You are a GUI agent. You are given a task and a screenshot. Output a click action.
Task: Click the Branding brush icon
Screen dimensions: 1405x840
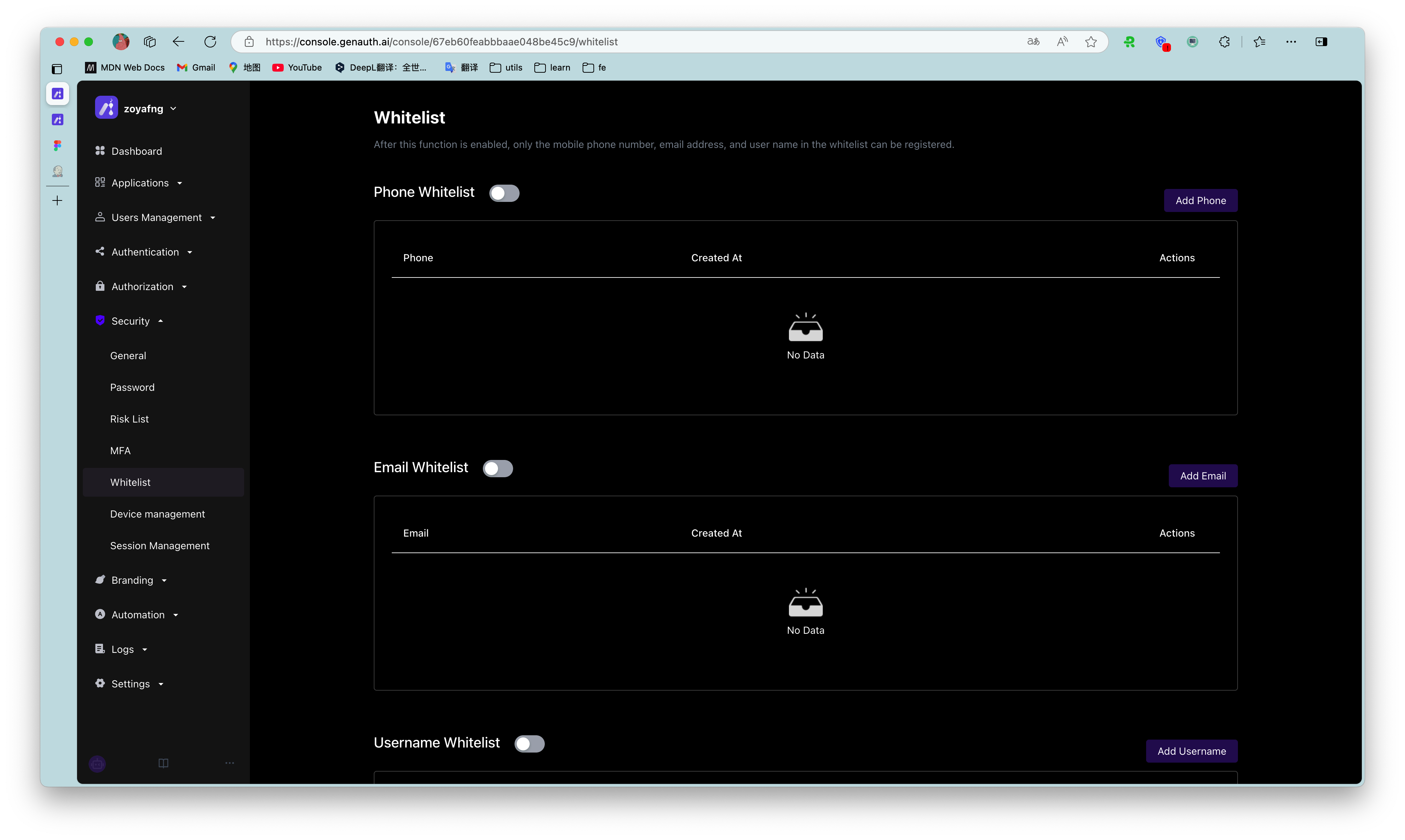100,580
